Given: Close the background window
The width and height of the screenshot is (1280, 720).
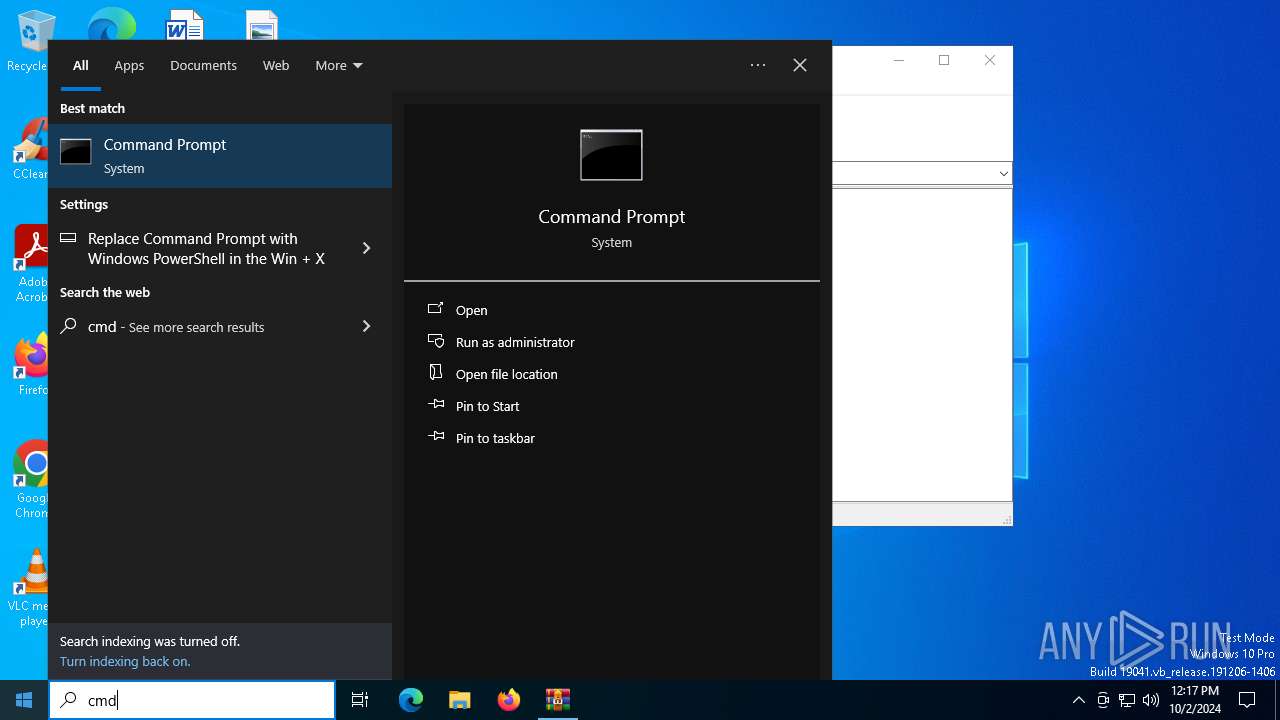Looking at the screenshot, I should [990, 60].
